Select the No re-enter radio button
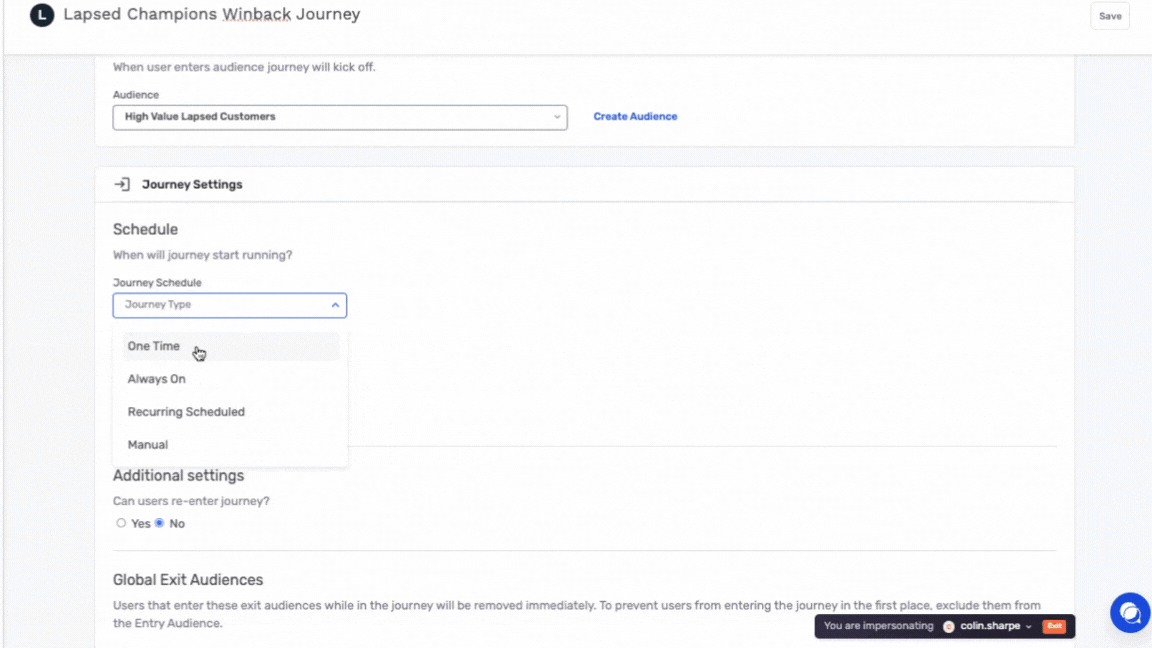1152x648 pixels. [159, 523]
